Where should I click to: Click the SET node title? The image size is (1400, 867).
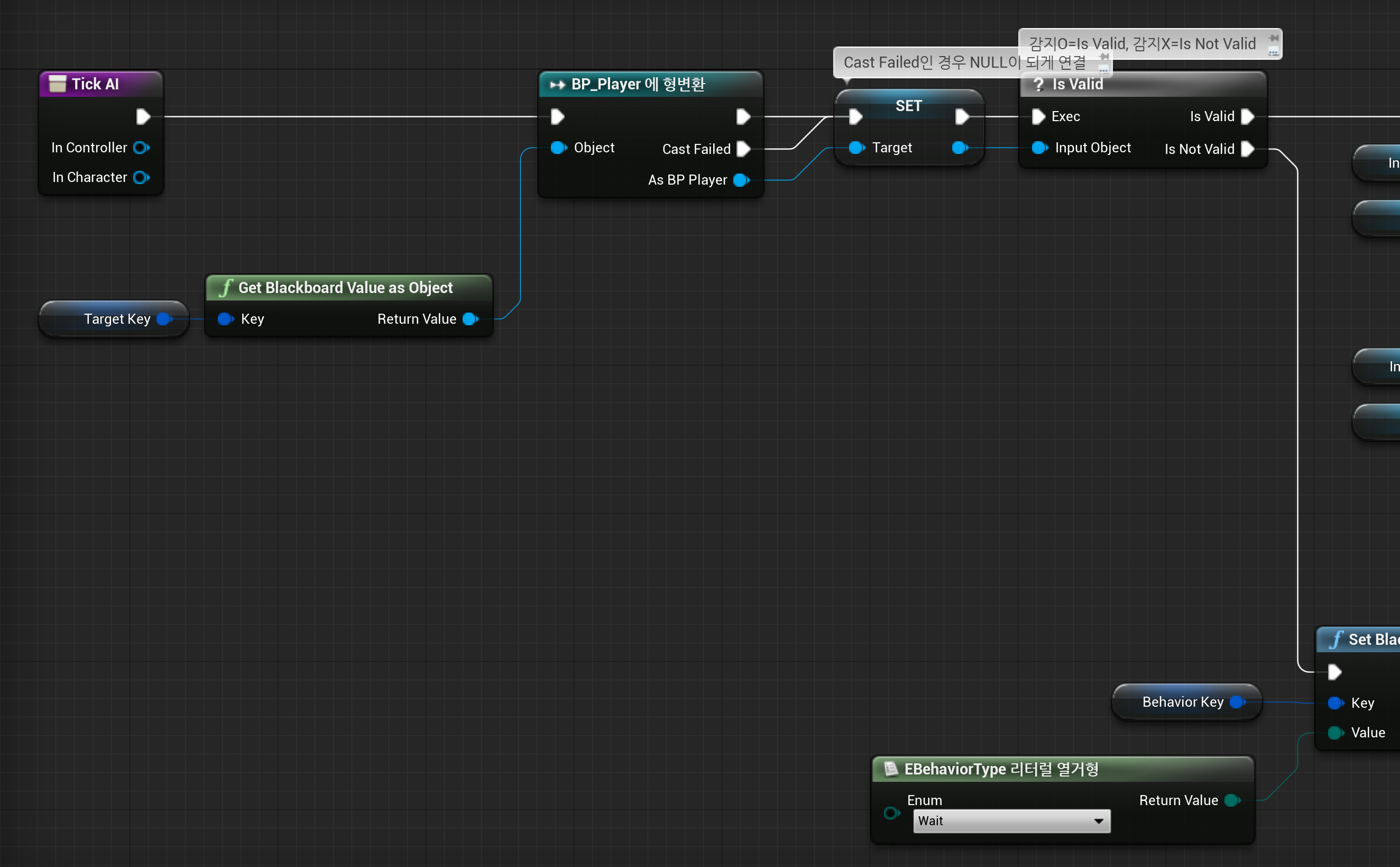(x=908, y=105)
